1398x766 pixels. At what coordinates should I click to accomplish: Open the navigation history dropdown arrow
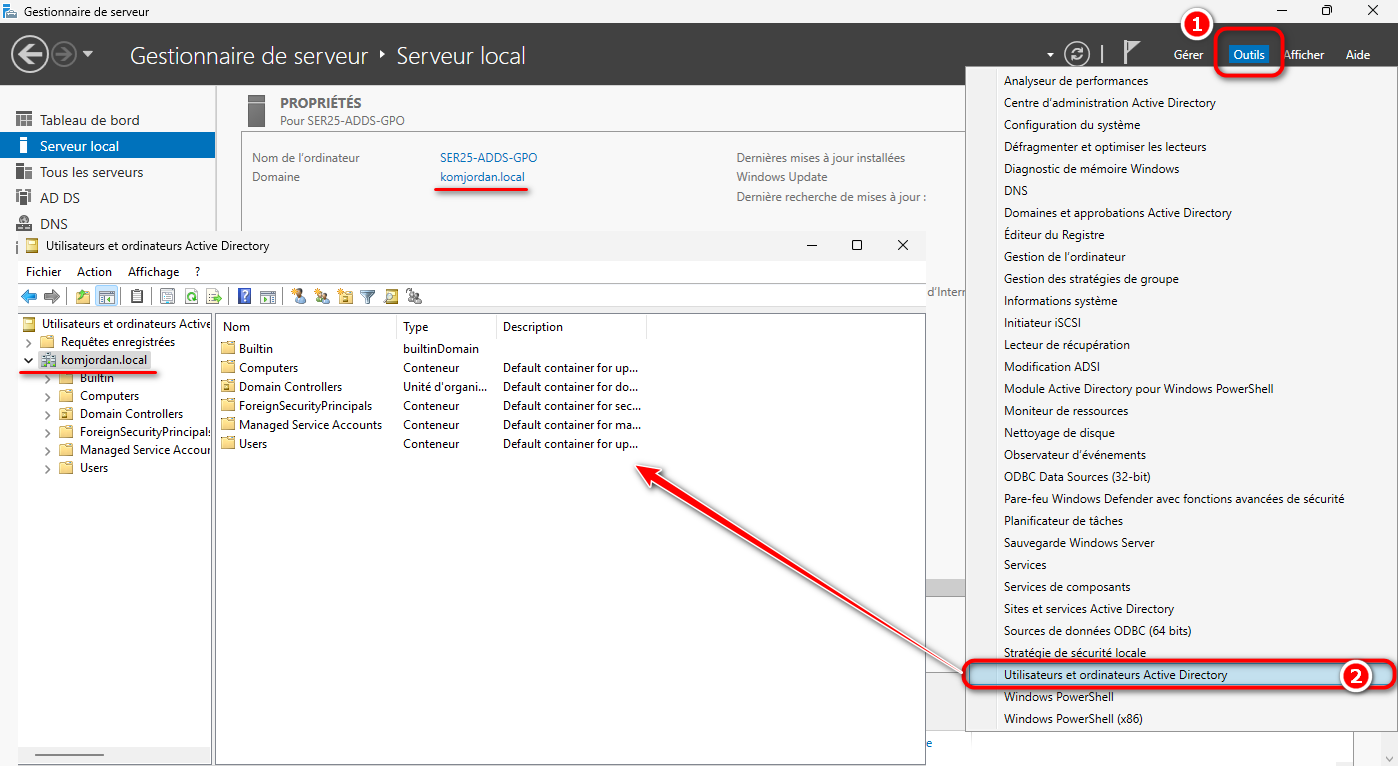(88, 54)
